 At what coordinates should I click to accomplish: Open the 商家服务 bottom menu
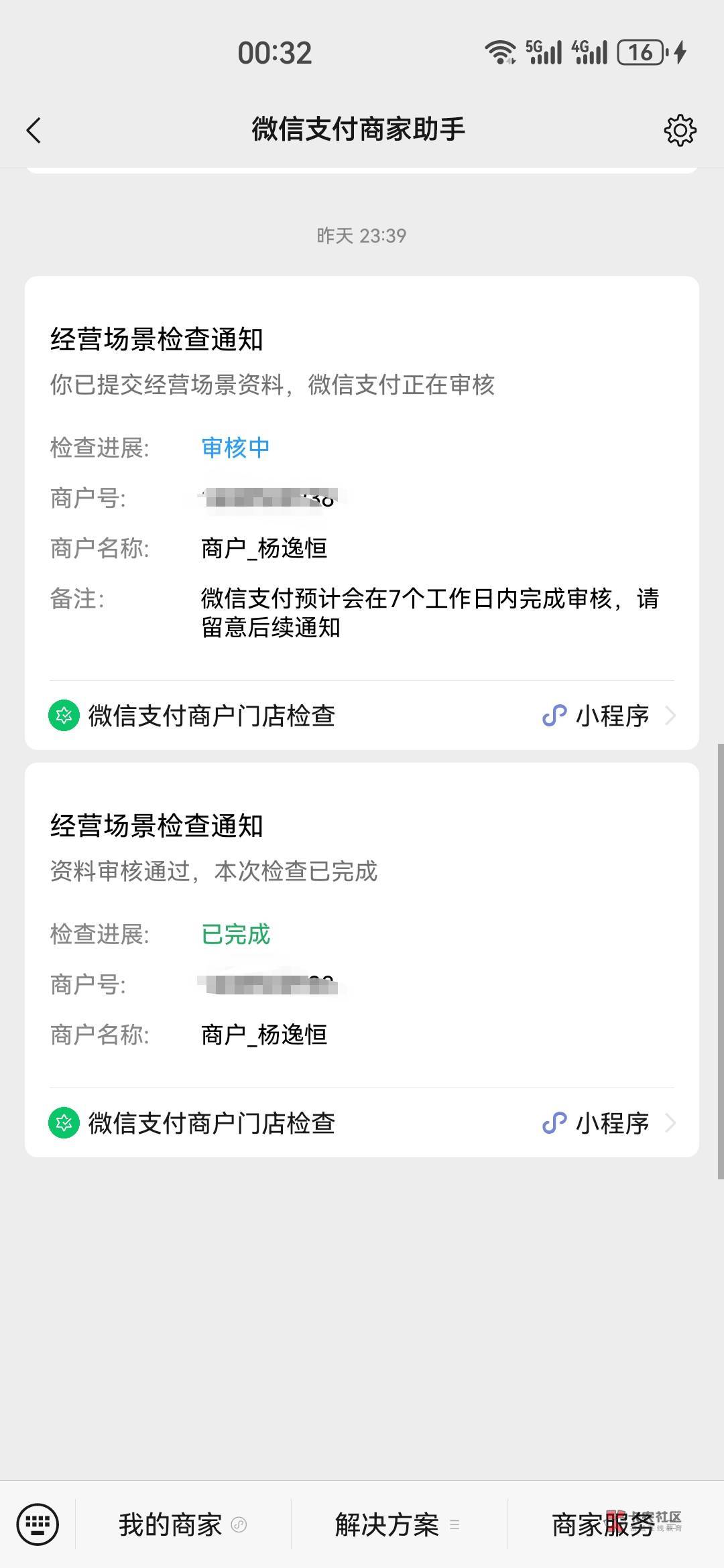(x=602, y=1525)
